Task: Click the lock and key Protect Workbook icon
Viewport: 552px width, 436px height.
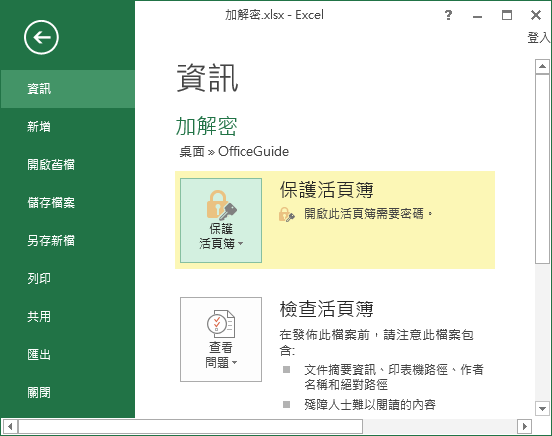Action: [221, 205]
